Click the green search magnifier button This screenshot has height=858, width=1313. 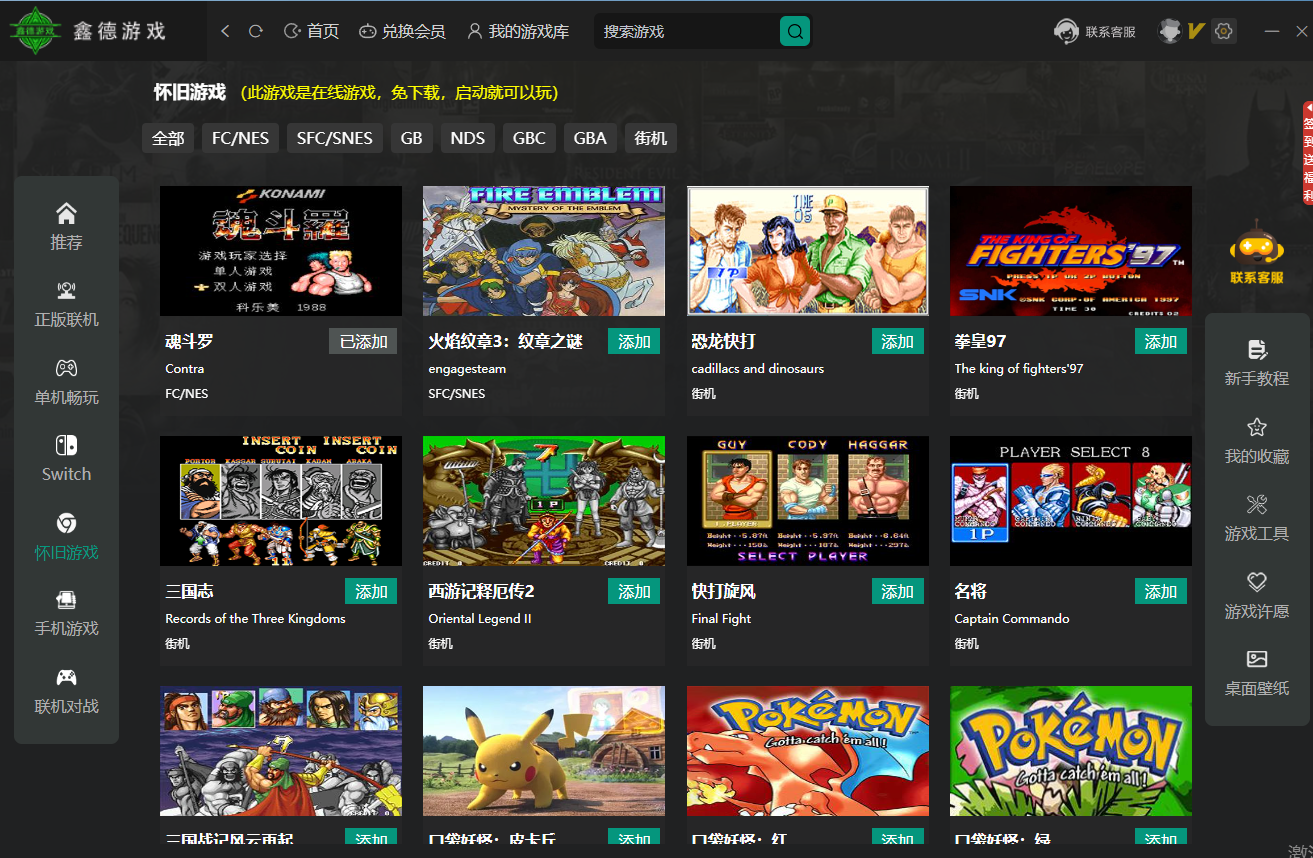795,32
